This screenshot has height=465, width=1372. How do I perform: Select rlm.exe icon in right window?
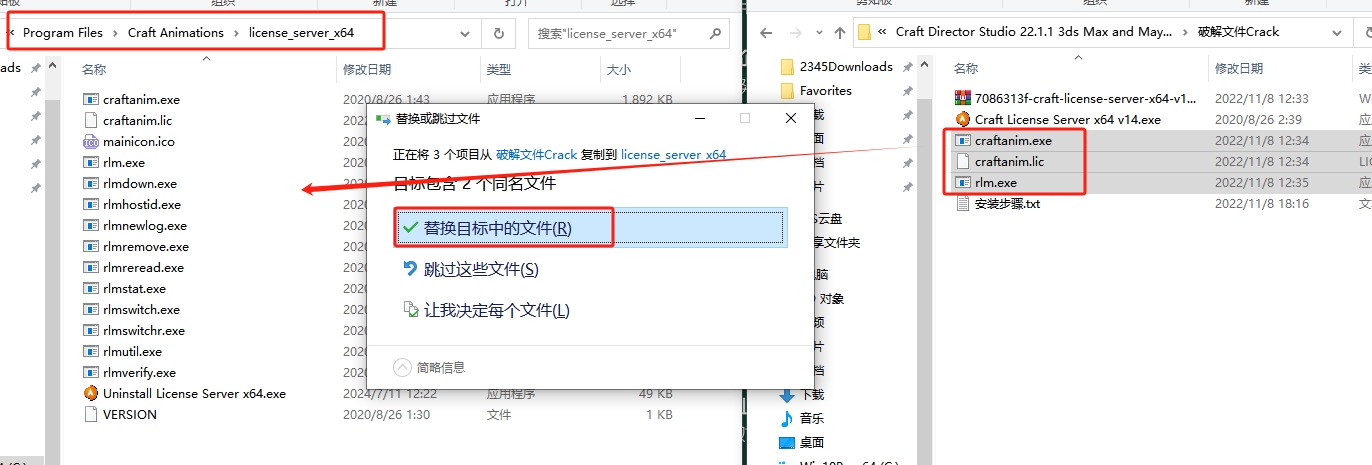(x=963, y=182)
